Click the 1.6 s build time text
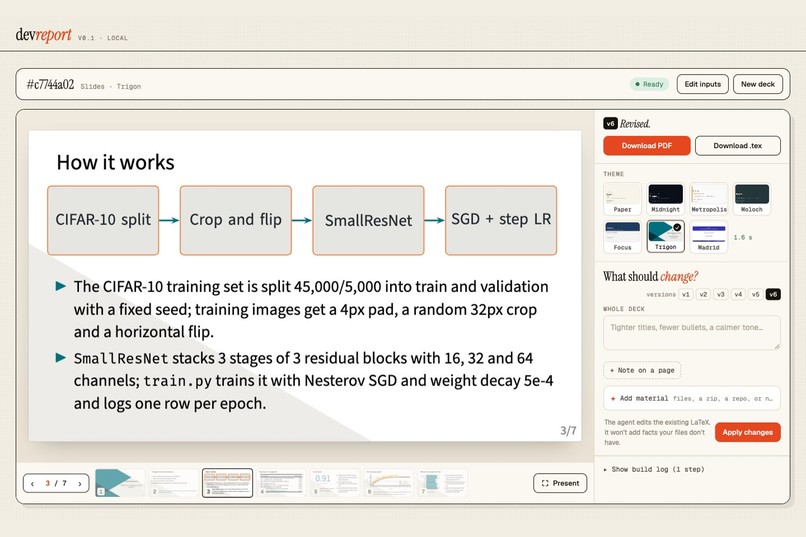Viewport: 806px width, 537px height. (x=743, y=237)
